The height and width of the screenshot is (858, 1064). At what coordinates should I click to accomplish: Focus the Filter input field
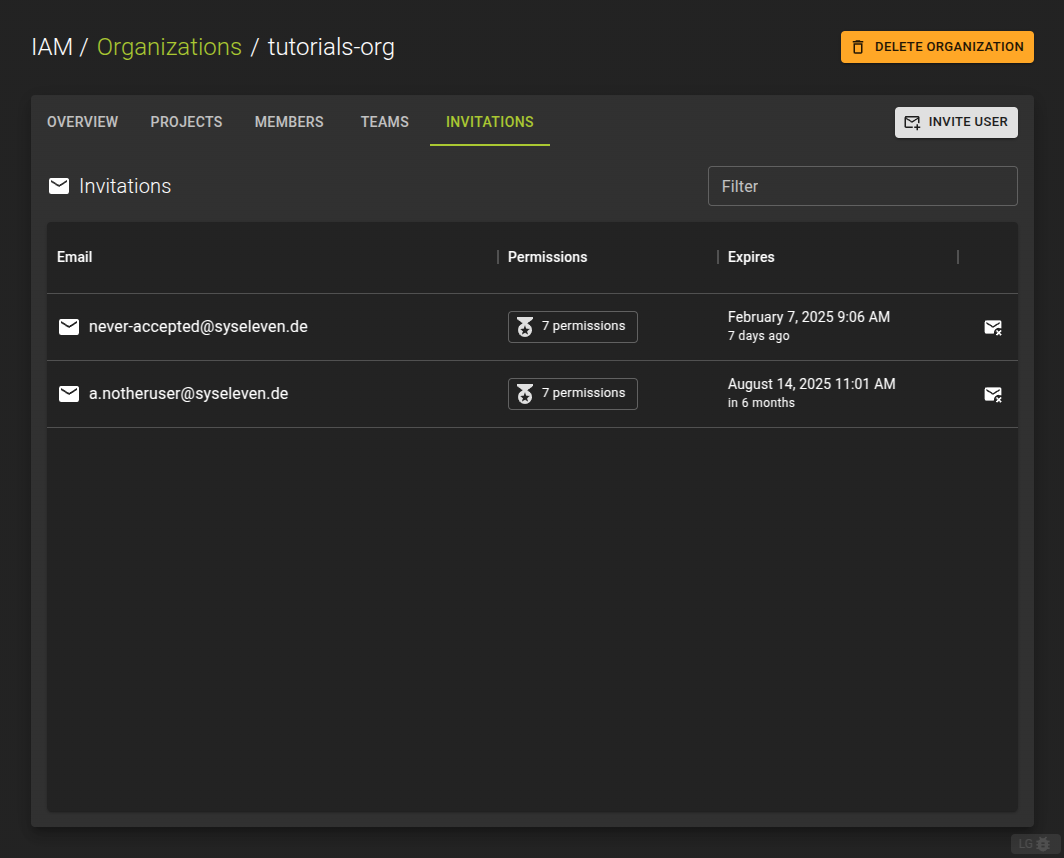click(x=862, y=186)
